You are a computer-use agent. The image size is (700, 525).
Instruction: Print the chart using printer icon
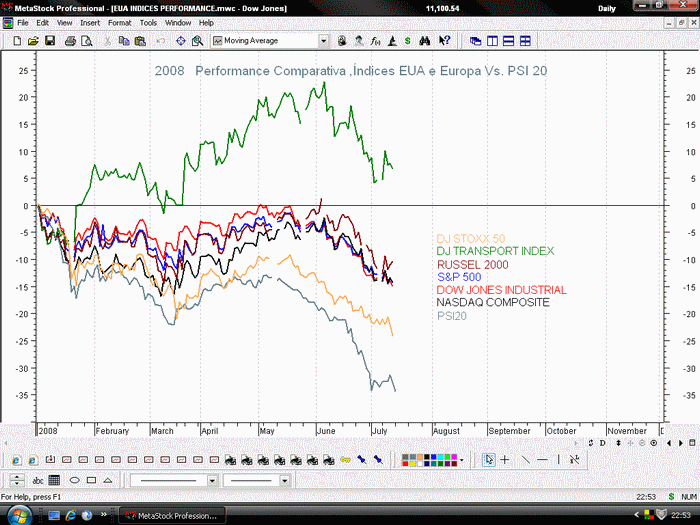(x=70, y=41)
